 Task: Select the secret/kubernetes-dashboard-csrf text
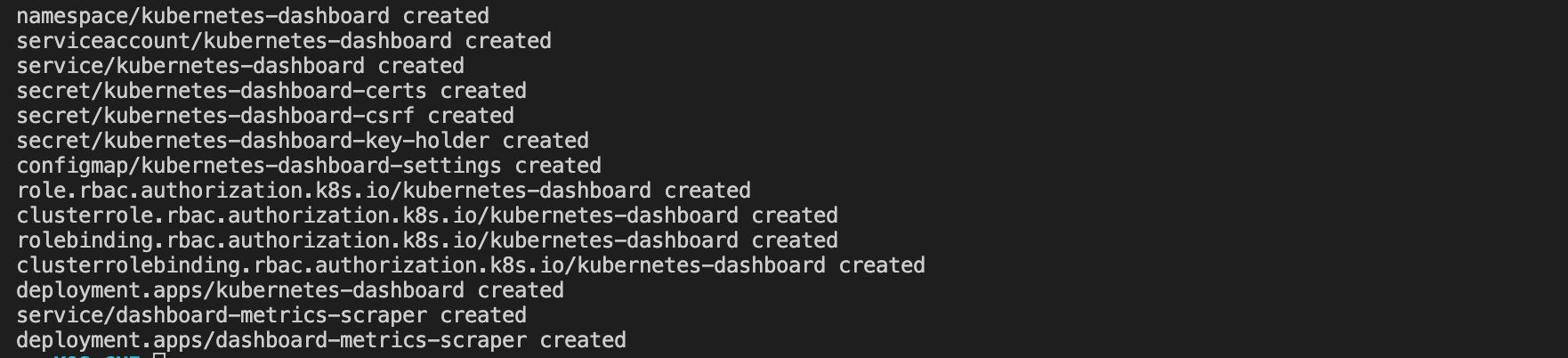215,116
